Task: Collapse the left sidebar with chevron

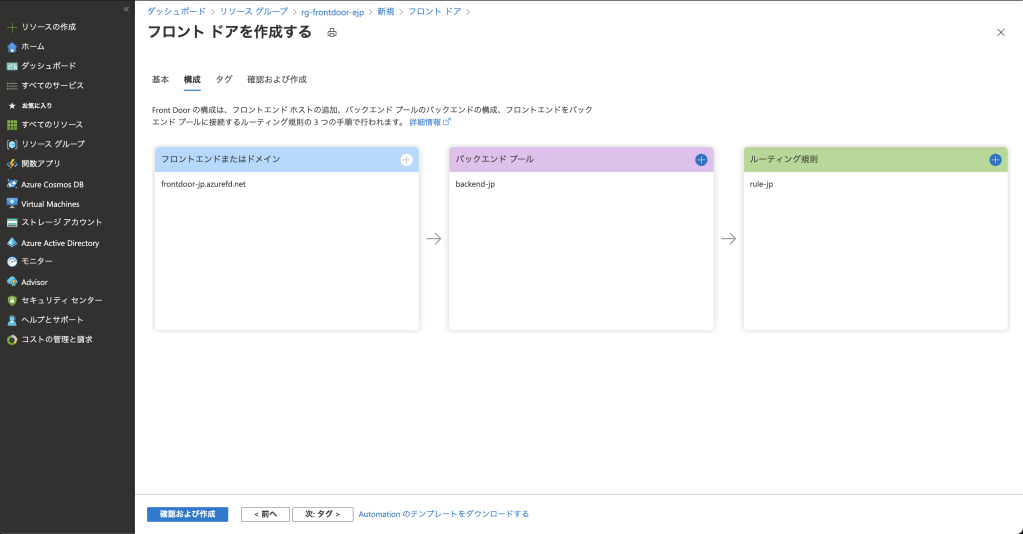Action: (x=126, y=9)
